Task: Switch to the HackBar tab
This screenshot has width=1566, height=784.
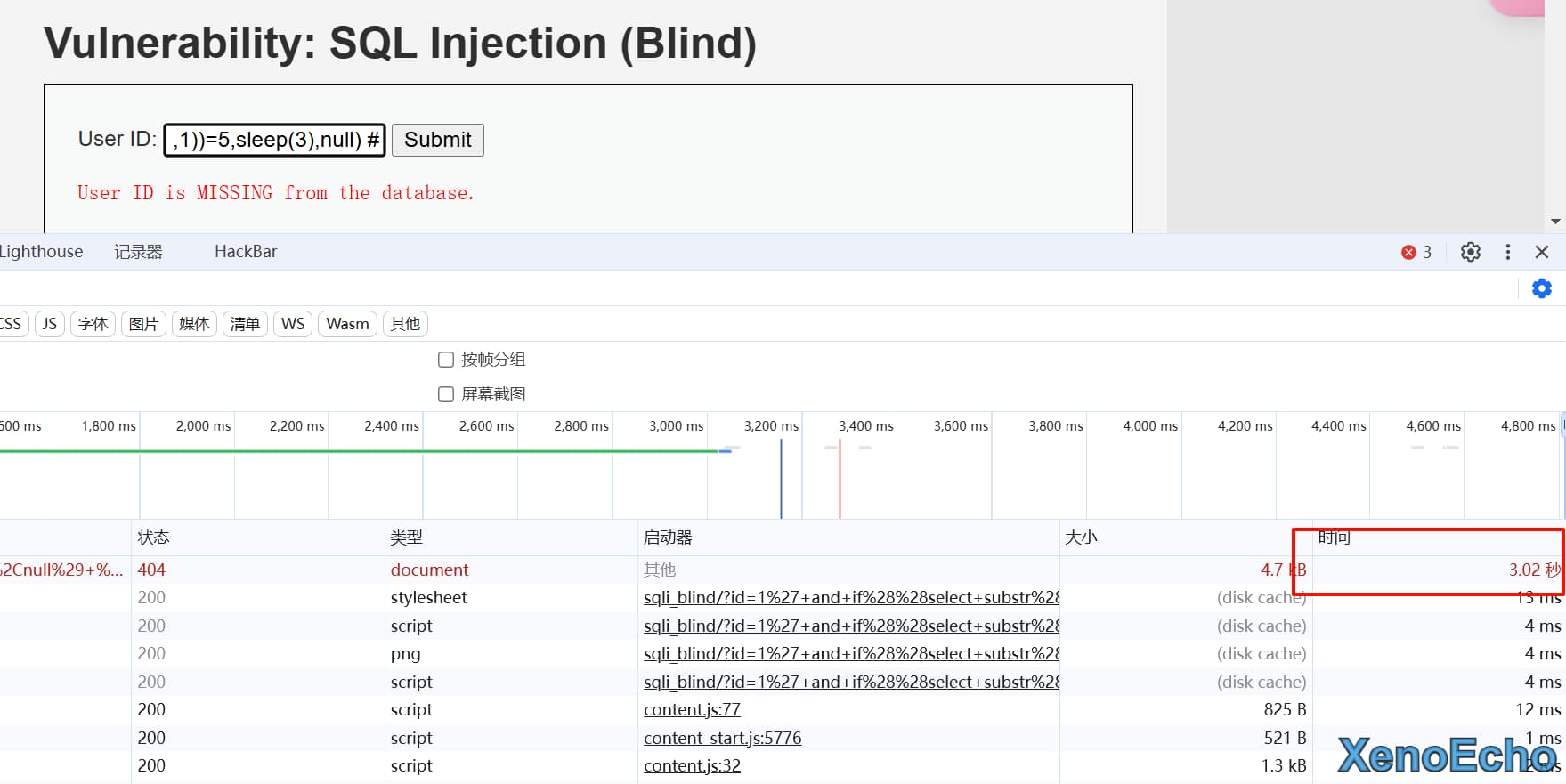Action: pos(246,252)
